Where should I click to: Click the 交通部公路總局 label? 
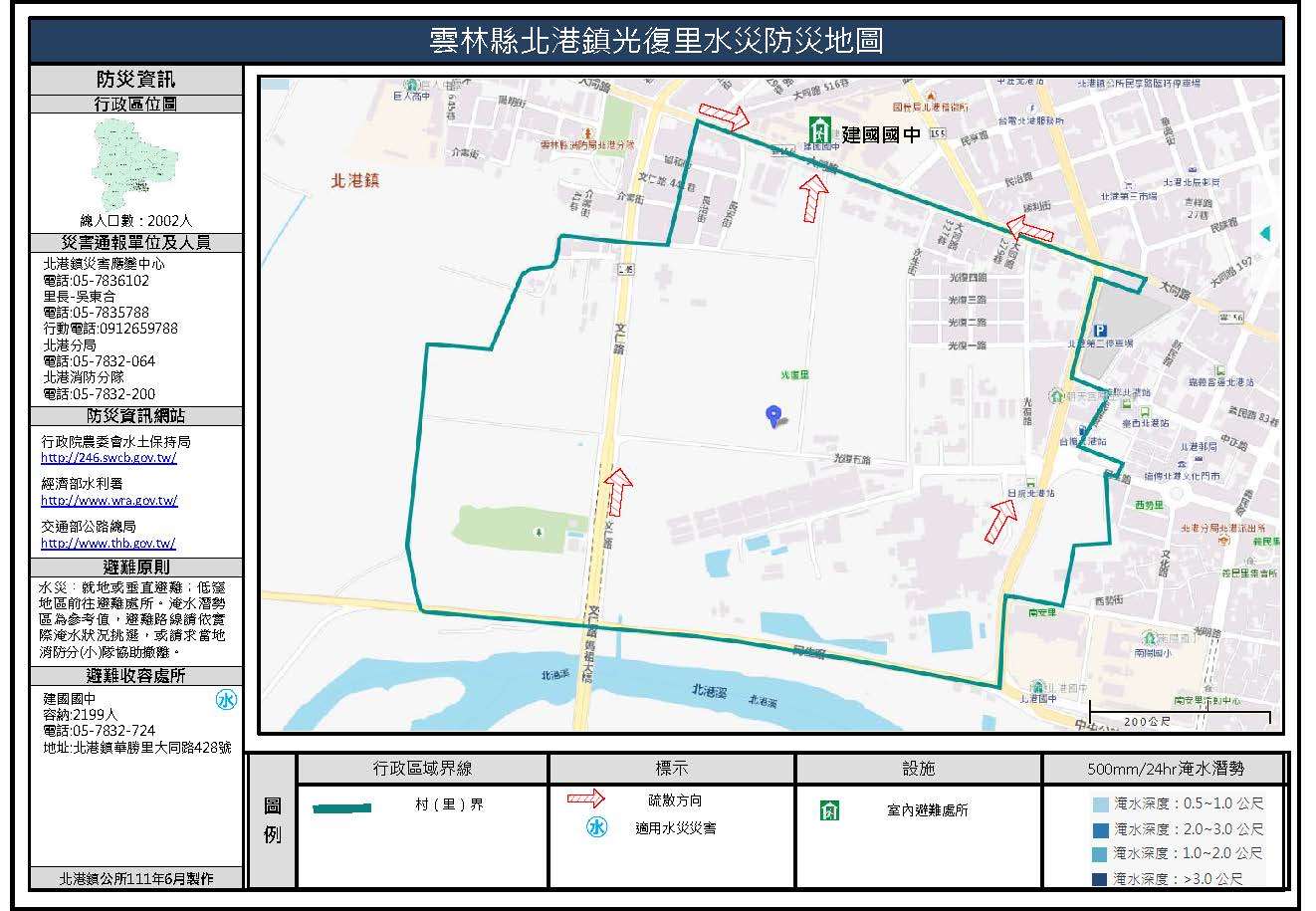pos(89,527)
